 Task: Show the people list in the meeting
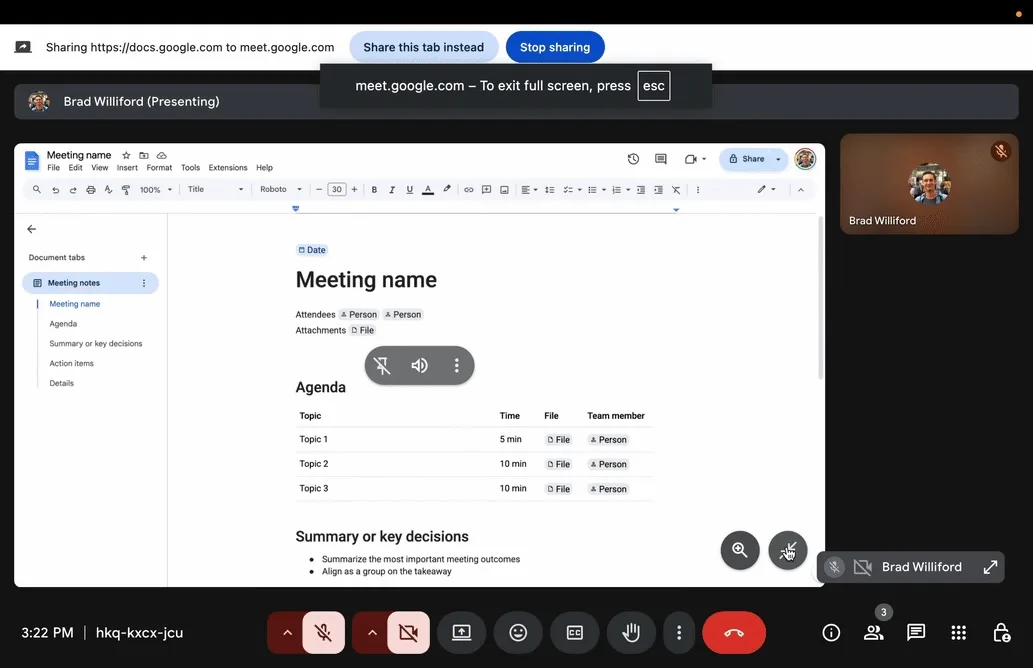[873, 632]
